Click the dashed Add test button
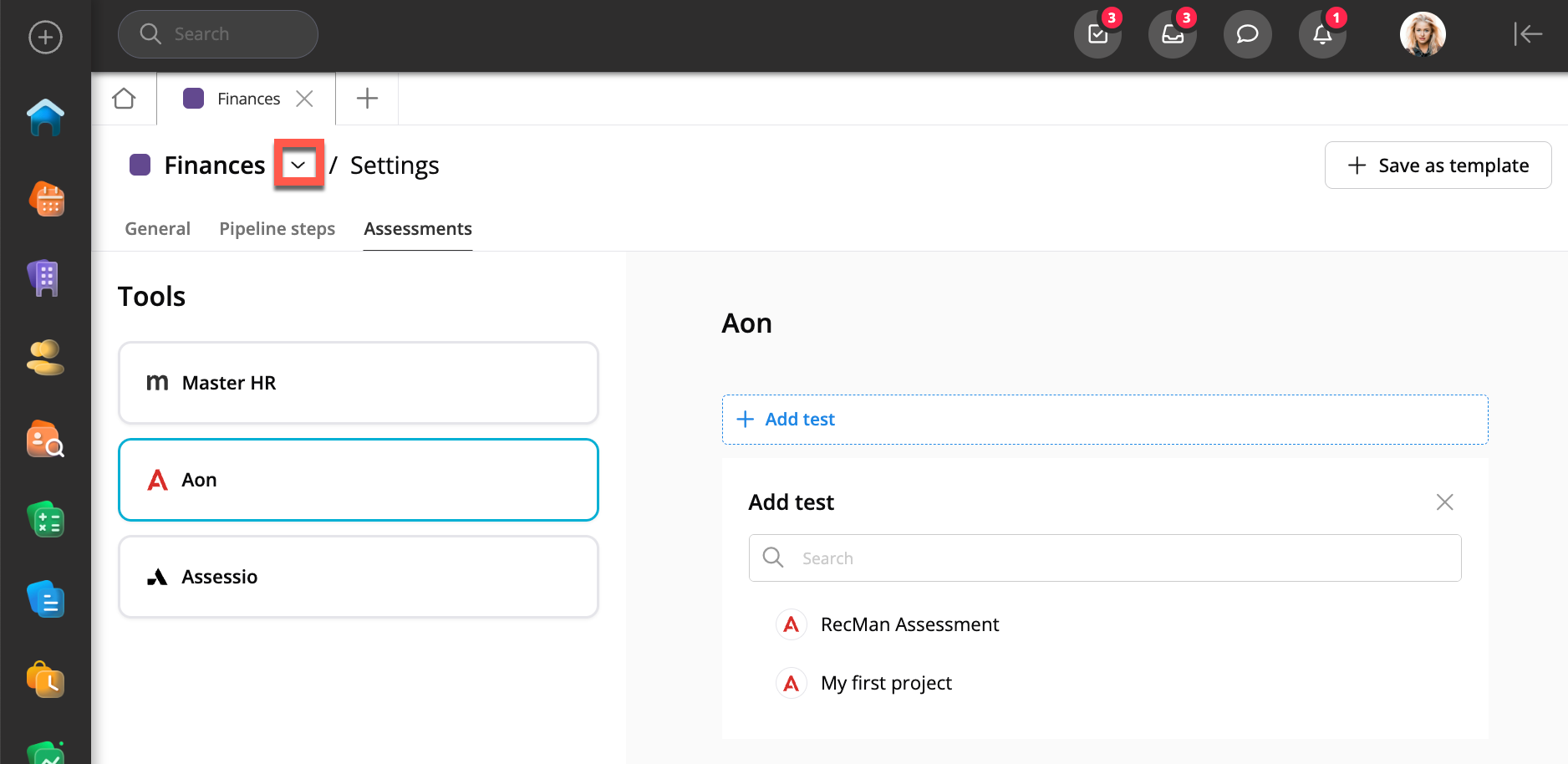The width and height of the screenshot is (1568, 764). [x=1104, y=420]
